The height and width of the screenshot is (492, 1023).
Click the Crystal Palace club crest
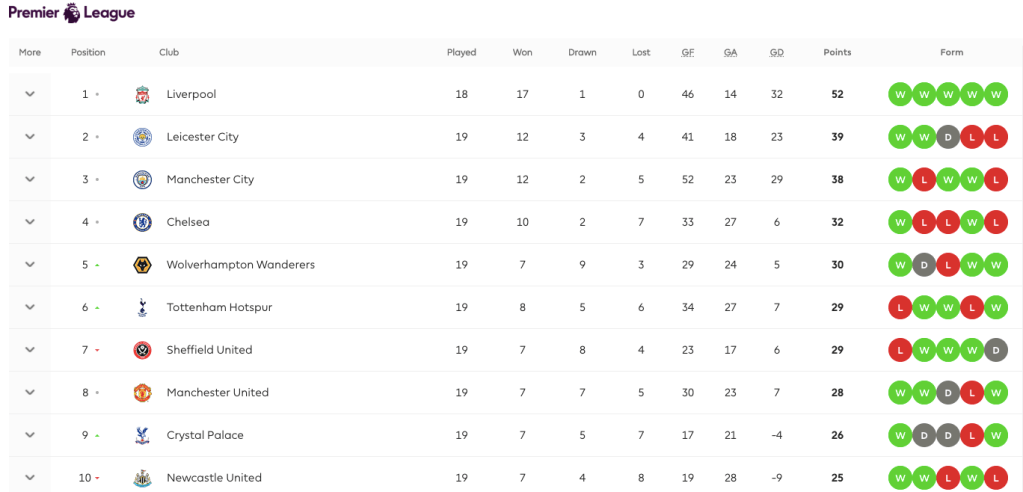click(x=142, y=435)
